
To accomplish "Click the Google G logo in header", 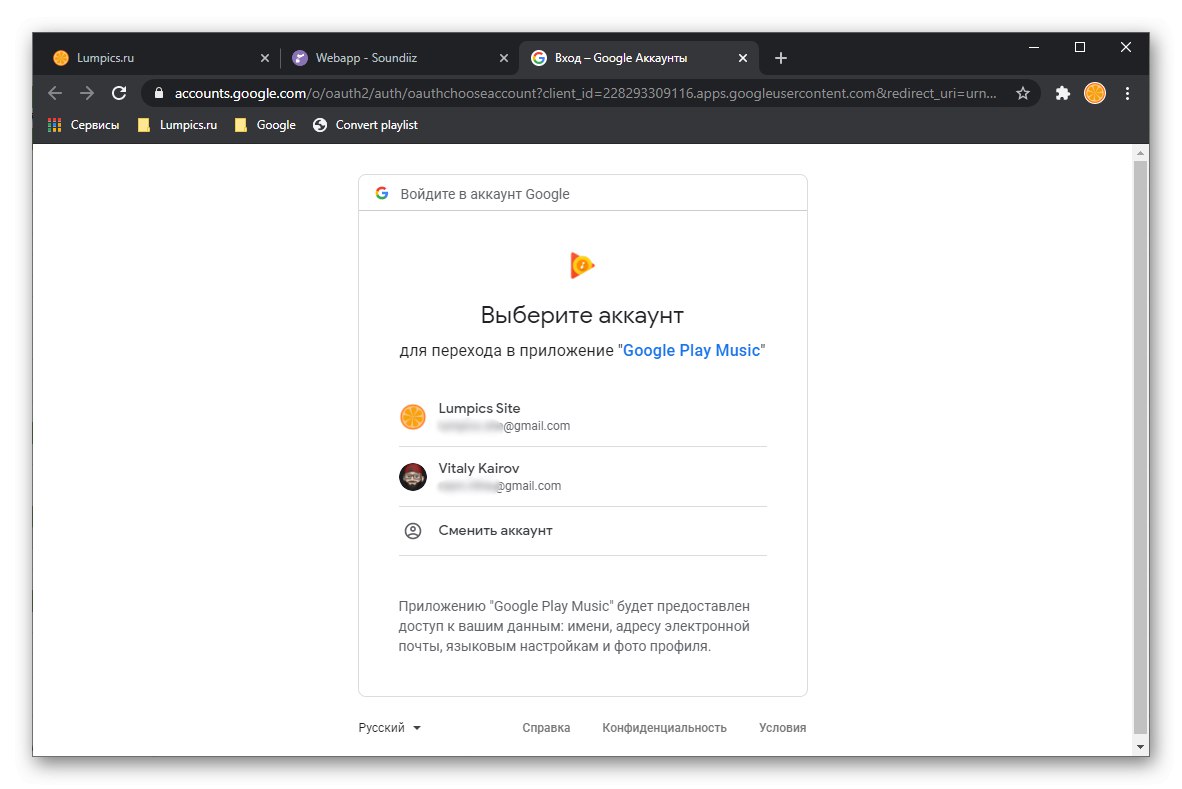I will (x=382, y=194).
